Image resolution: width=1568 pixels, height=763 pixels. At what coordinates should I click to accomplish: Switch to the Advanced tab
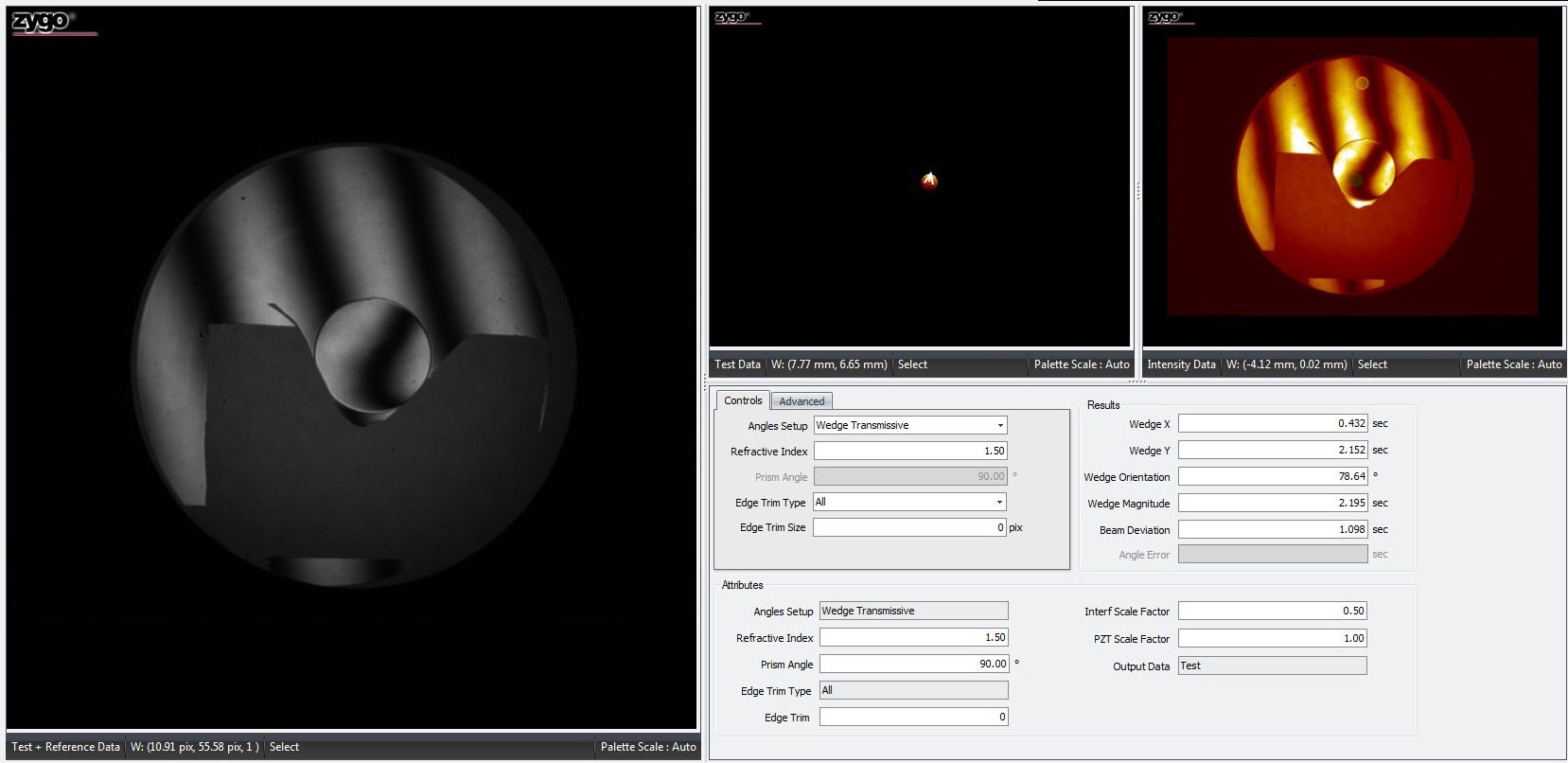[802, 401]
